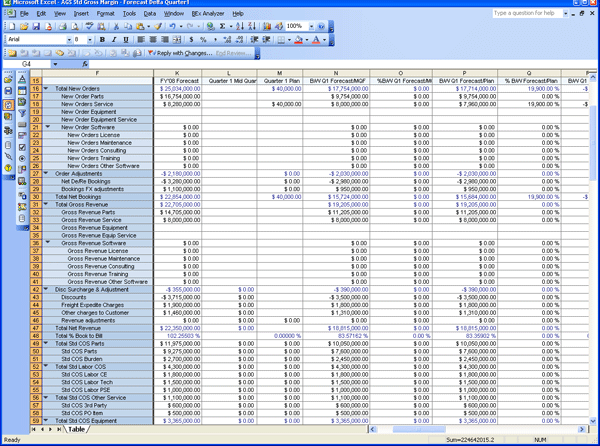Click the Fill Color paint bucket swatch
The width and height of the screenshot is (600, 446).
tap(296, 40)
